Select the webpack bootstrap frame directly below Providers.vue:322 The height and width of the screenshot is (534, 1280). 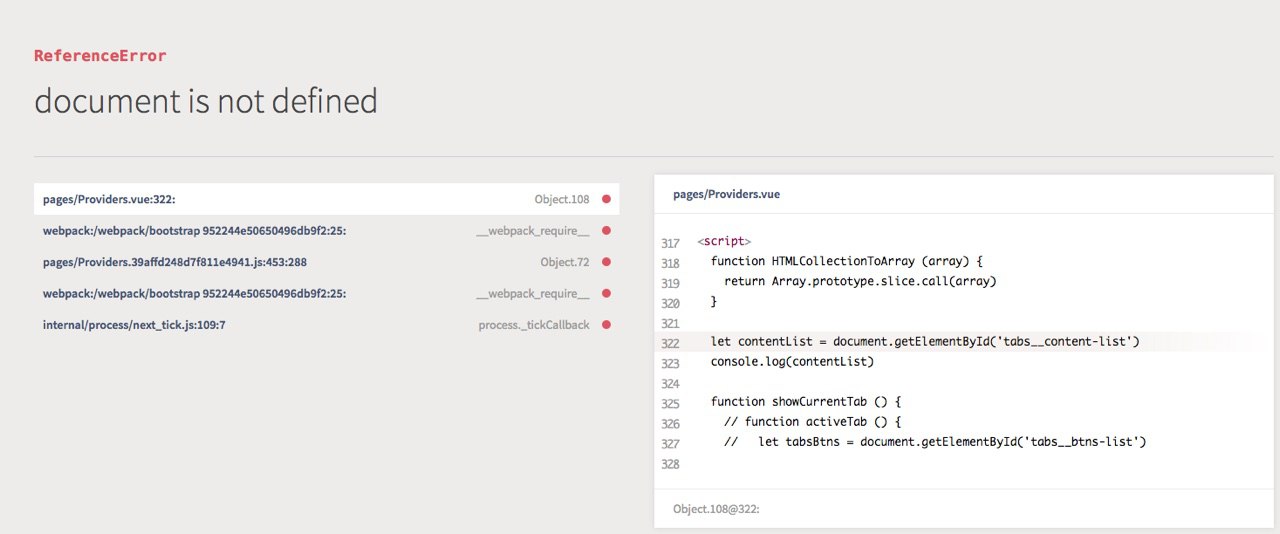coord(194,231)
